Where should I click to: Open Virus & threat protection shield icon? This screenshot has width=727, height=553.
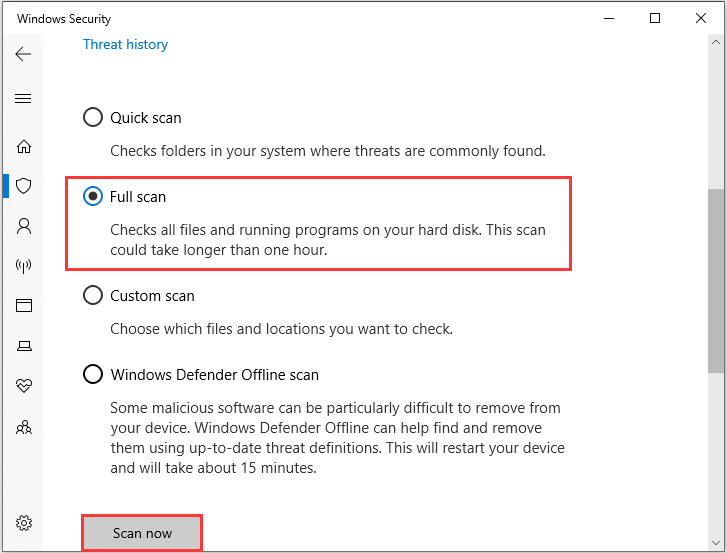point(24,186)
